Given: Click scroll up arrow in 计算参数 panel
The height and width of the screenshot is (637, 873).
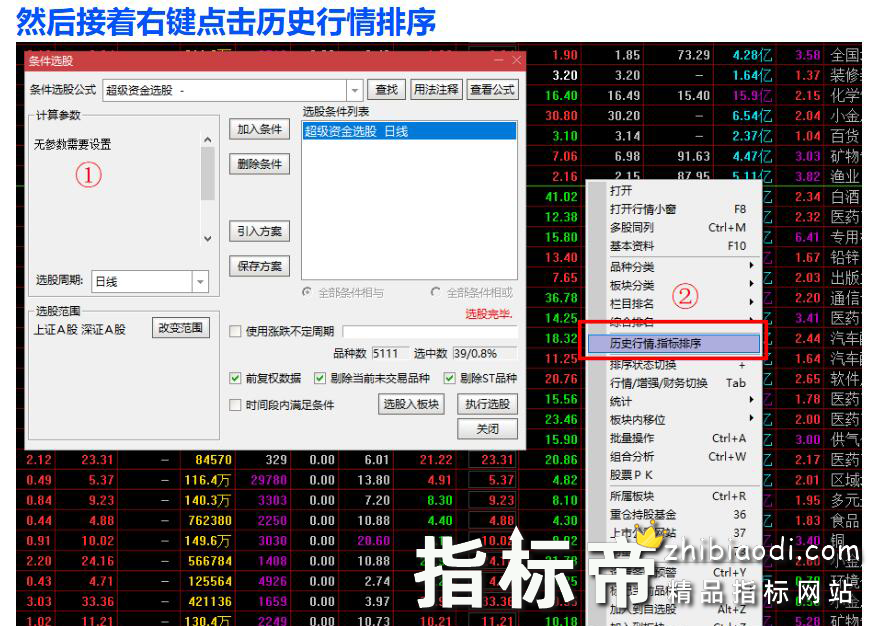Looking at the screenshot, I should pyautogui.click(x=208, y=140).
